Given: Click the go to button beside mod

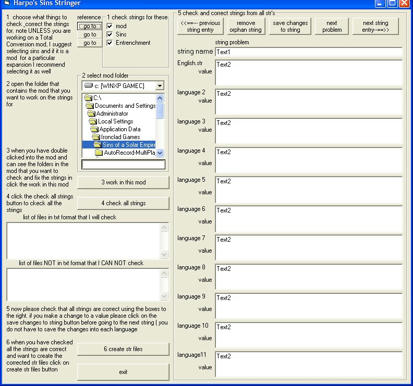Looking at the screenshot, I should tap(90, 26).
